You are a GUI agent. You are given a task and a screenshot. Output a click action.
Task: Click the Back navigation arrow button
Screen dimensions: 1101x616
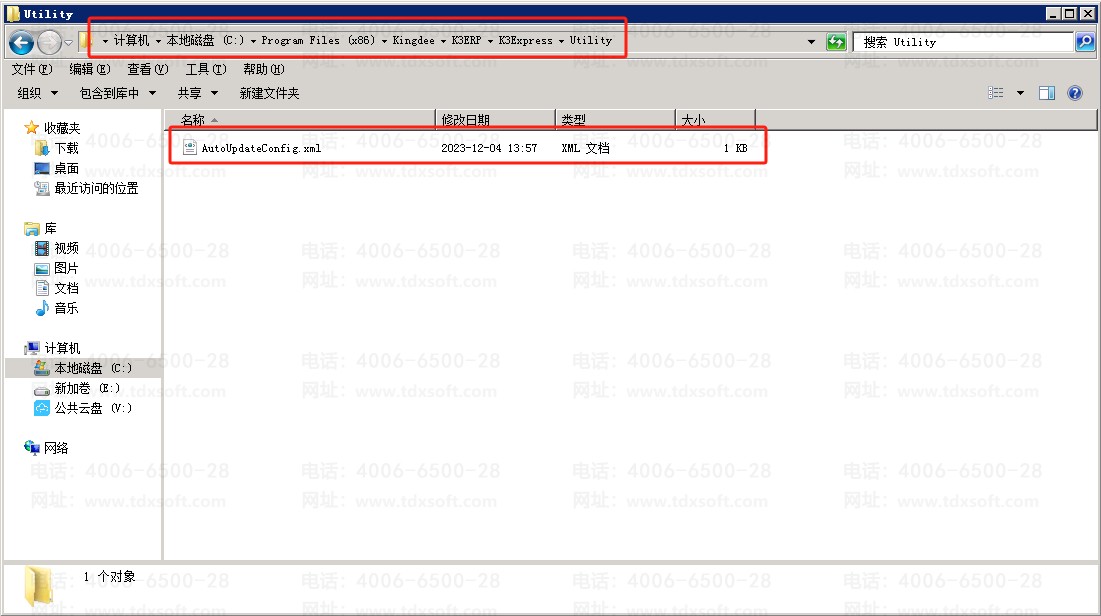(22, 42)
